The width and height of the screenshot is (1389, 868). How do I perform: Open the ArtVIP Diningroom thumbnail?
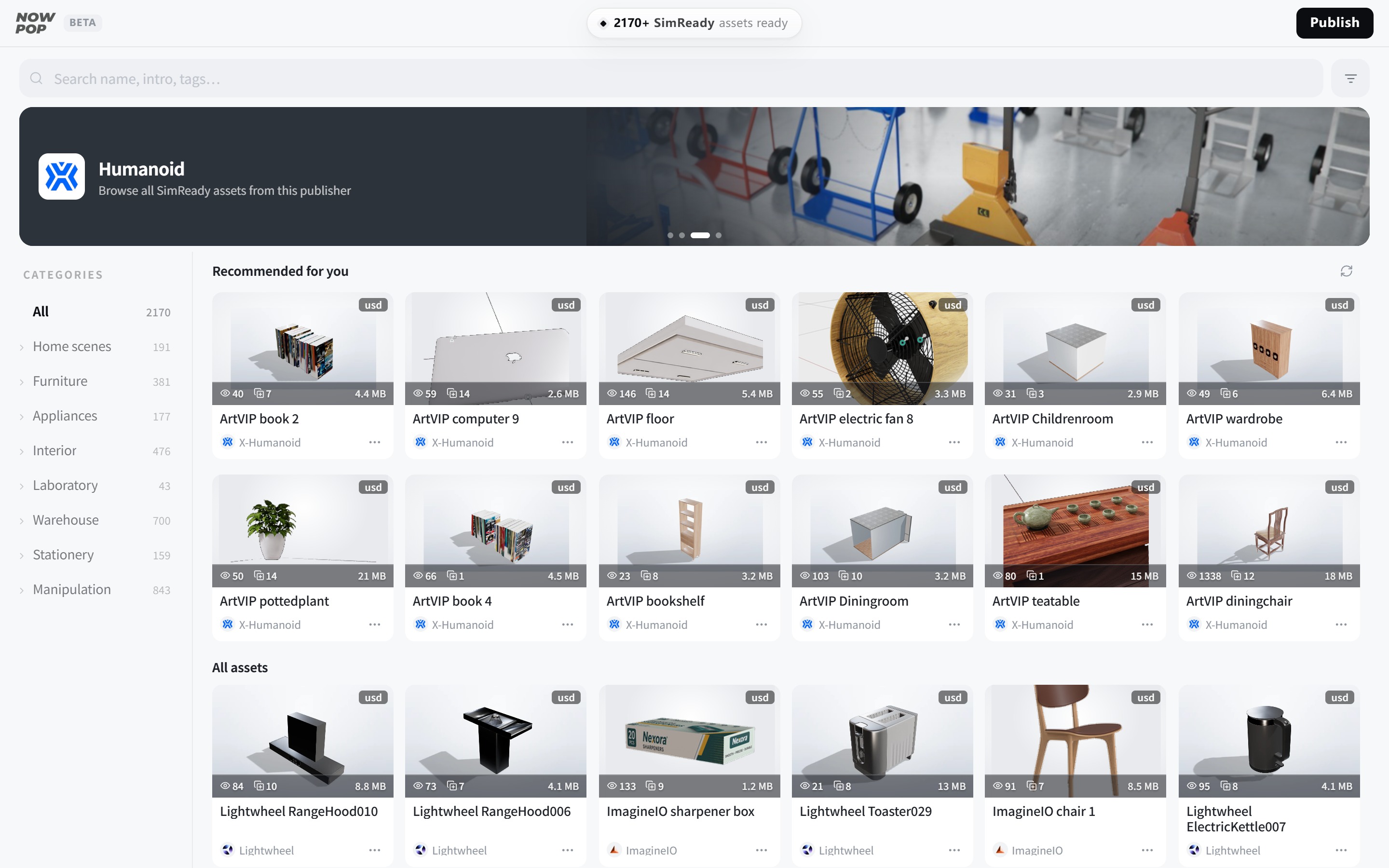pos(882,530)
